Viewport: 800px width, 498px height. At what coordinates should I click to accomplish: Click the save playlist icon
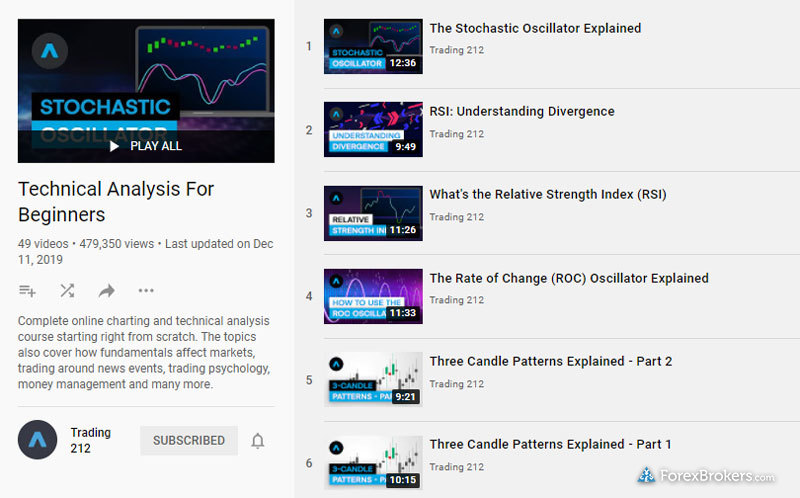pyautogui.click(x=27, y=291)
